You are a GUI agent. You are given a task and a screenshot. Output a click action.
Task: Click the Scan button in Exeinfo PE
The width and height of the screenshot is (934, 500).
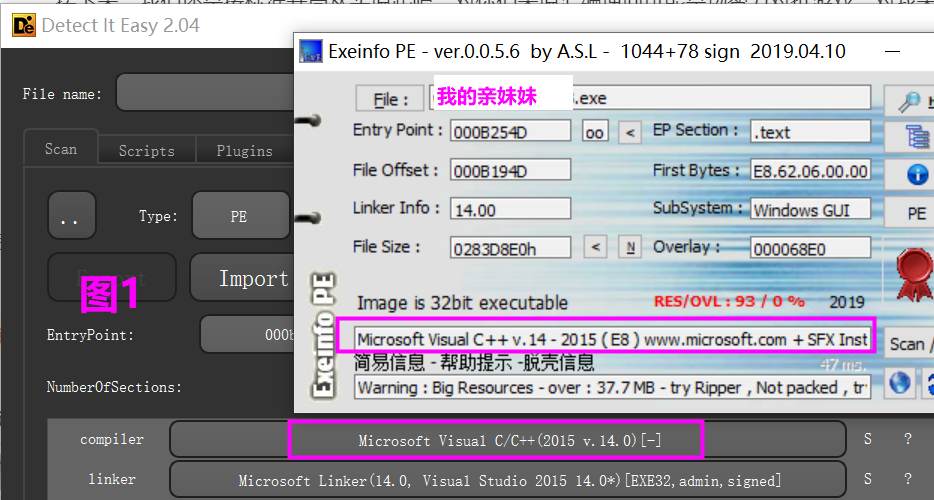click(x=908, y=344)
